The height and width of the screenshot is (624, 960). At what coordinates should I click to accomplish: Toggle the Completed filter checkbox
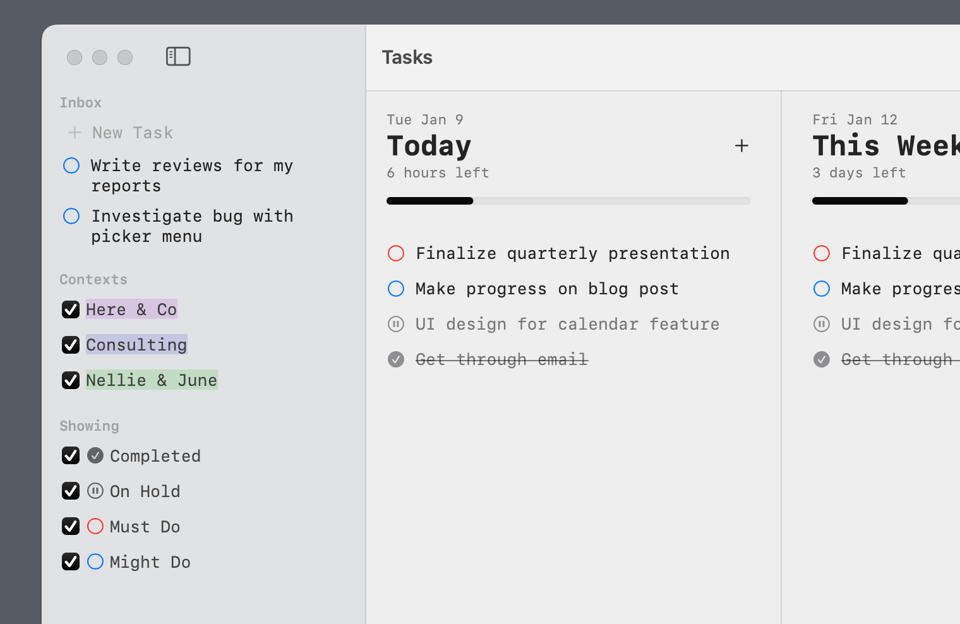[x=70, y=455]
